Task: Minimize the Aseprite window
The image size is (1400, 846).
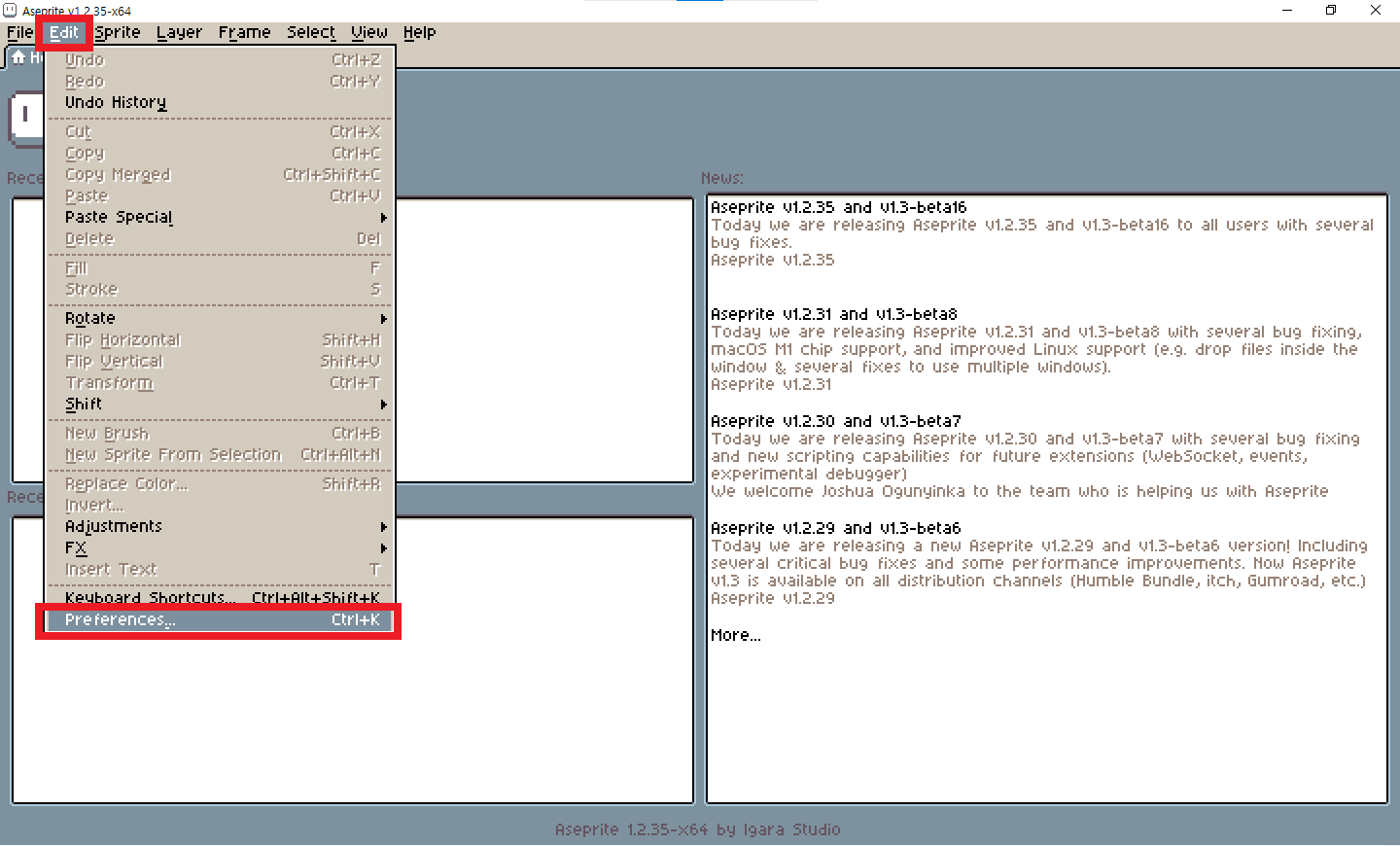Action: pyautogui.click(x=1287, y=10)
